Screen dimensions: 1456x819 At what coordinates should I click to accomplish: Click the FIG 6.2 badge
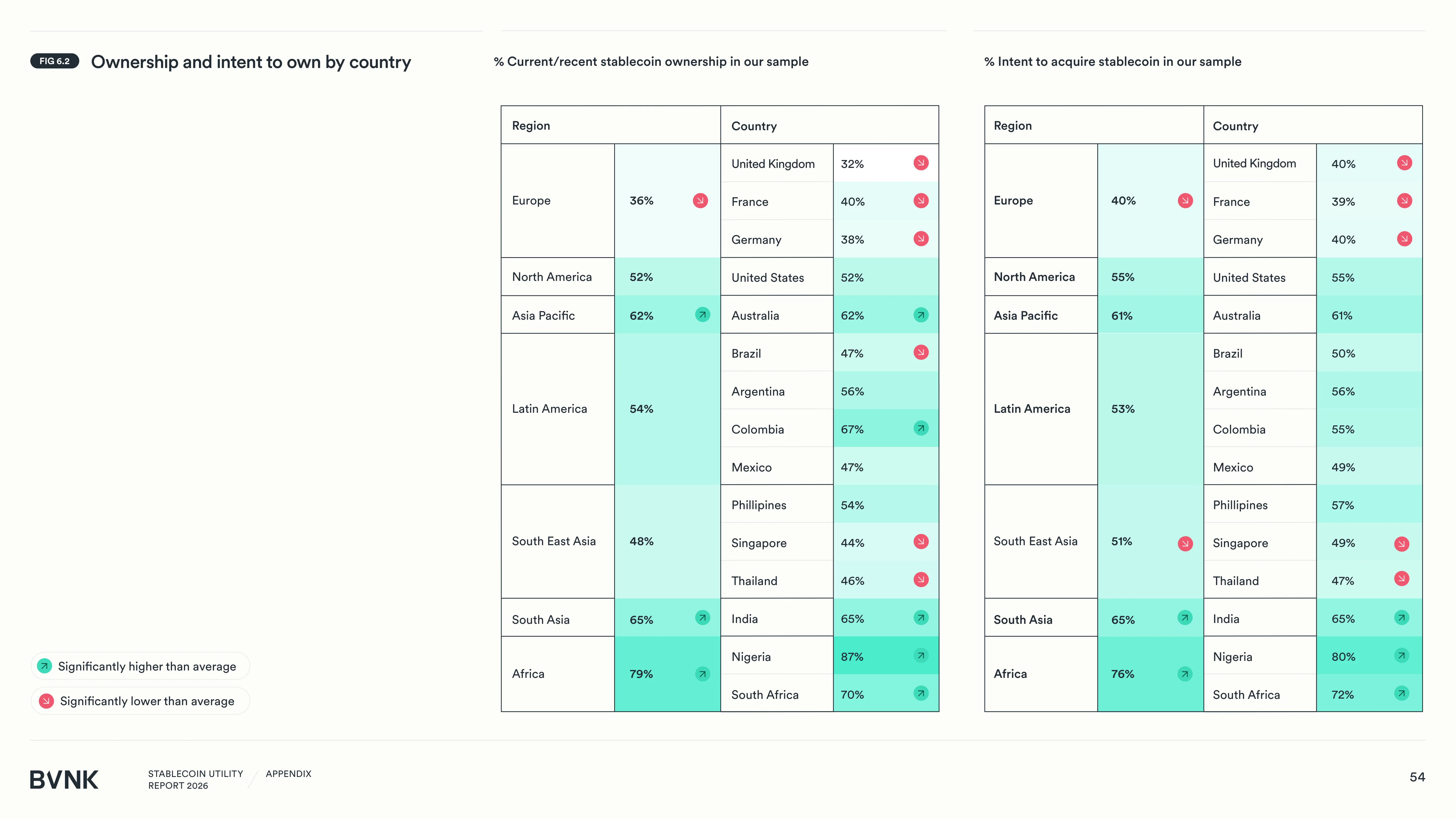pyautogui.click(x=55, y=61)
